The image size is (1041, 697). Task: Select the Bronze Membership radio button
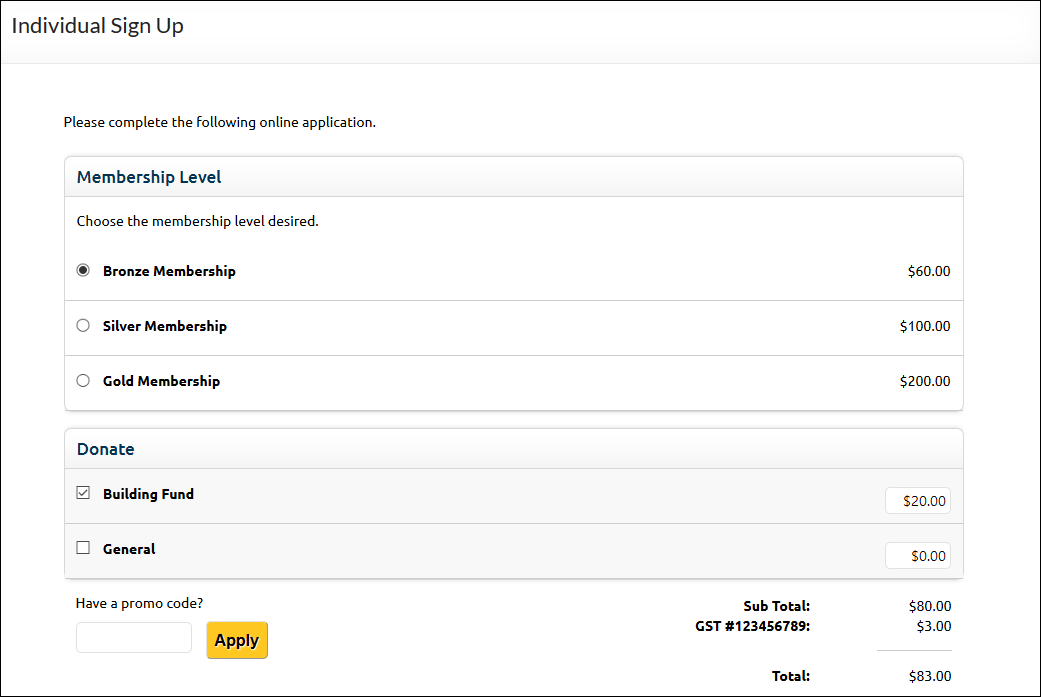click(83, 271)
